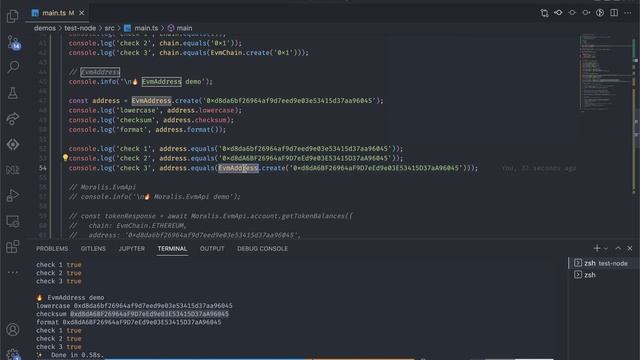Click main.ts in the breadcrumb path

[x=141, y=28]
